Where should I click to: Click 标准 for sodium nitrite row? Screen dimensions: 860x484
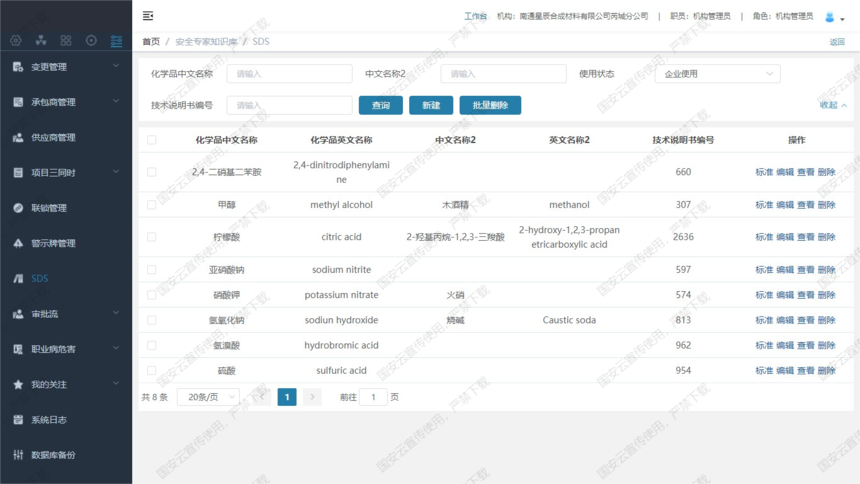tap(764, 269)
